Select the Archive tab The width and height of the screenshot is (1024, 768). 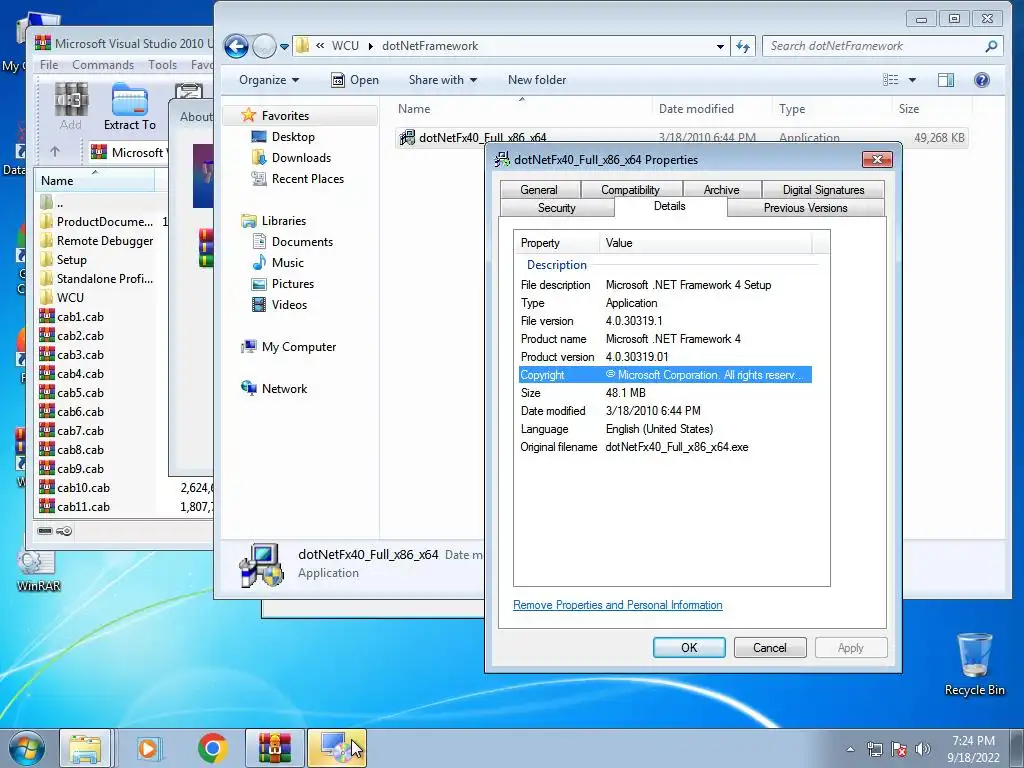721,189
